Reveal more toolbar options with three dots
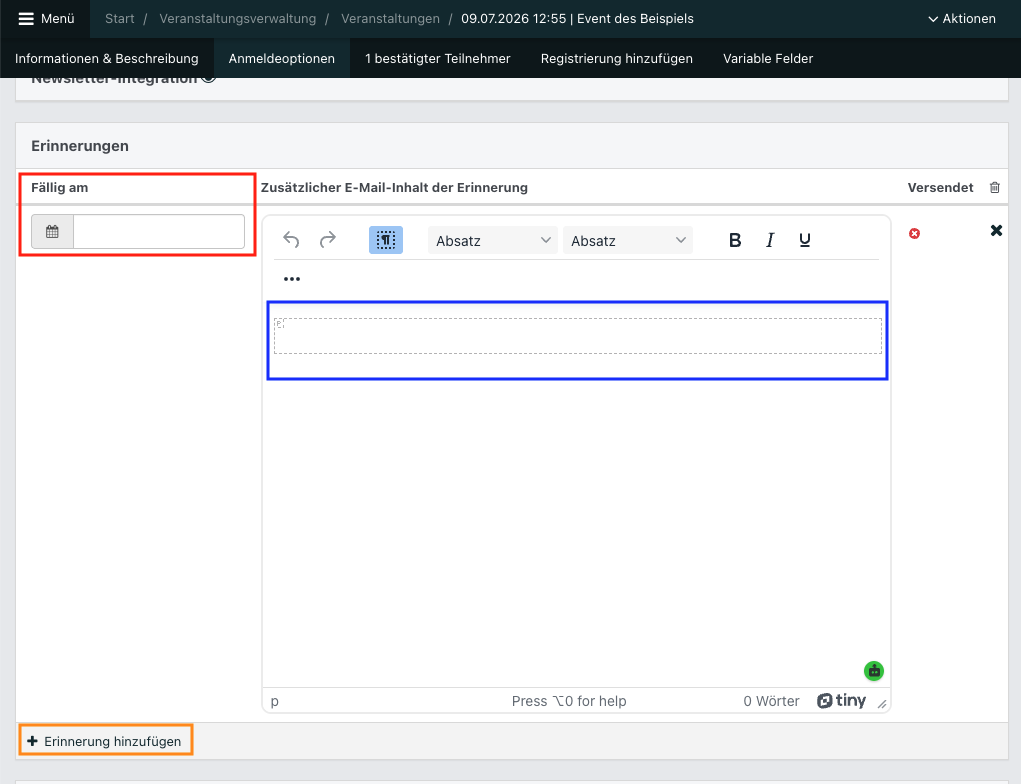 tap(292, 279)
